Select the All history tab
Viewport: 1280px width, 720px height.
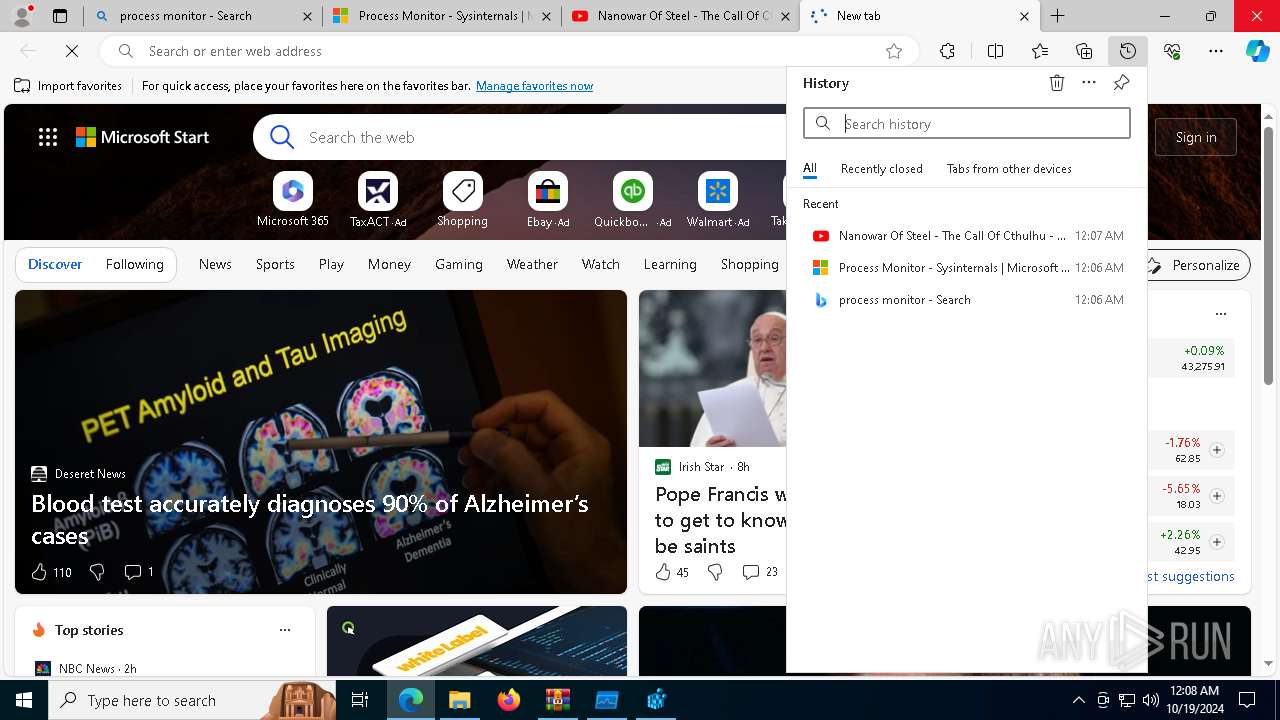click(810, 169)
